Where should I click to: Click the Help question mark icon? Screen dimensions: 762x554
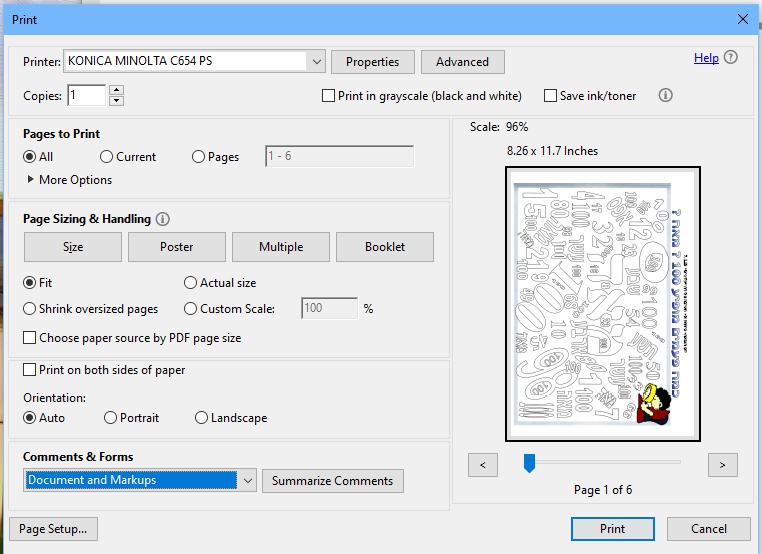point(730,57)
